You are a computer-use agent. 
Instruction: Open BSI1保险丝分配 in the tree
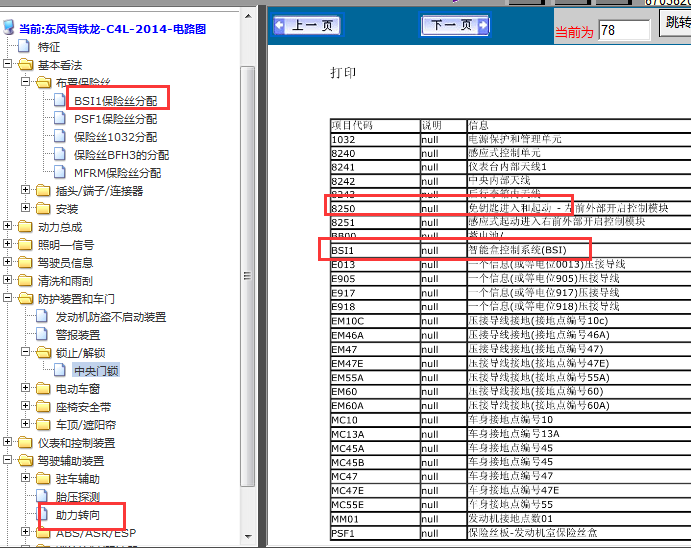point(115,101)
